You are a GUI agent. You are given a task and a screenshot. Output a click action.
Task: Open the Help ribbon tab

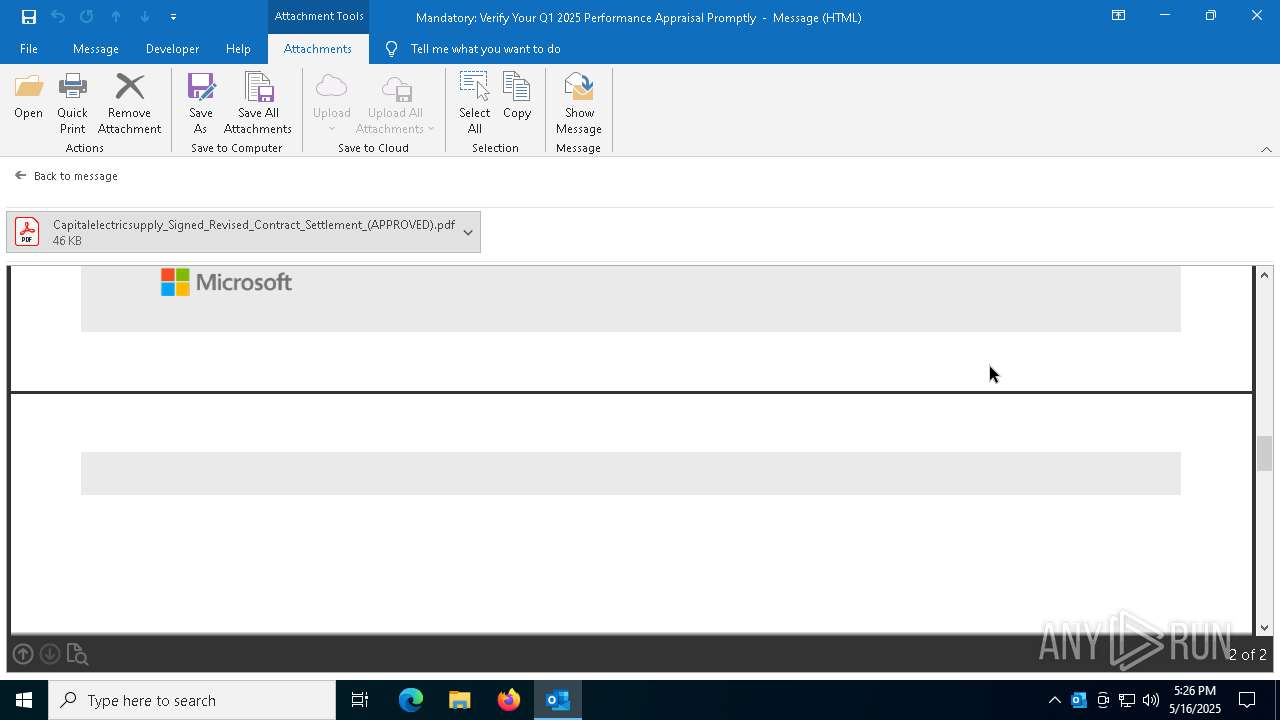[x=238, y=49]
